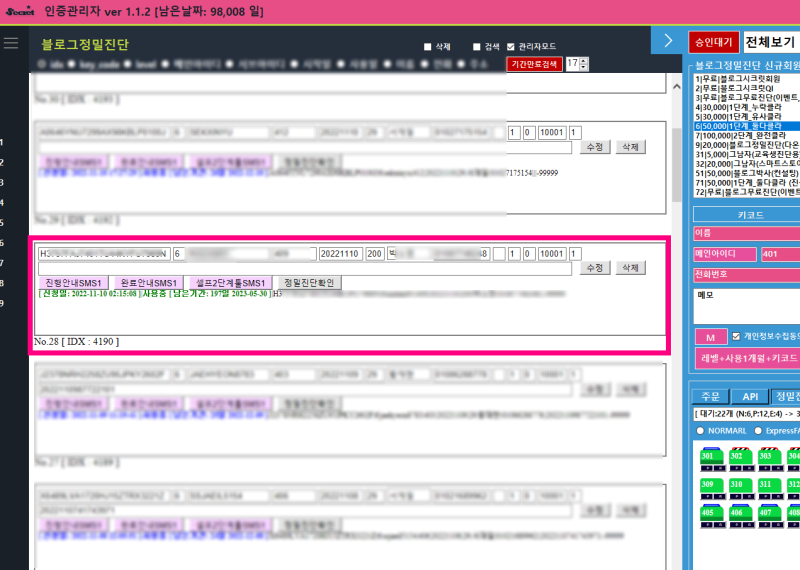Select the level search radio option
The width and height of the screenshot is (800, 570).
point(128,64)
